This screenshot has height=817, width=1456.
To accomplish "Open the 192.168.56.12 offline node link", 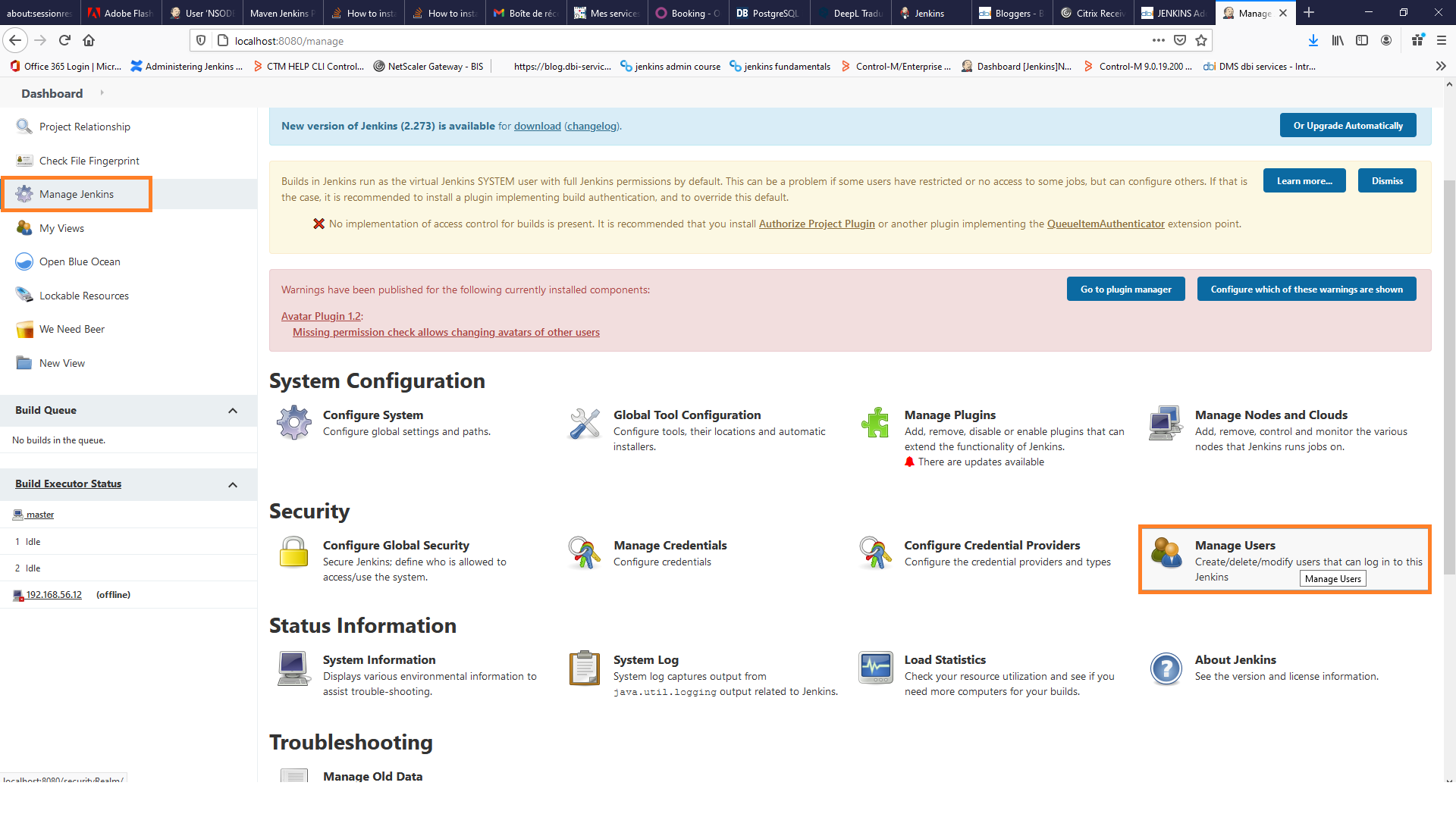I will point(54,595).
